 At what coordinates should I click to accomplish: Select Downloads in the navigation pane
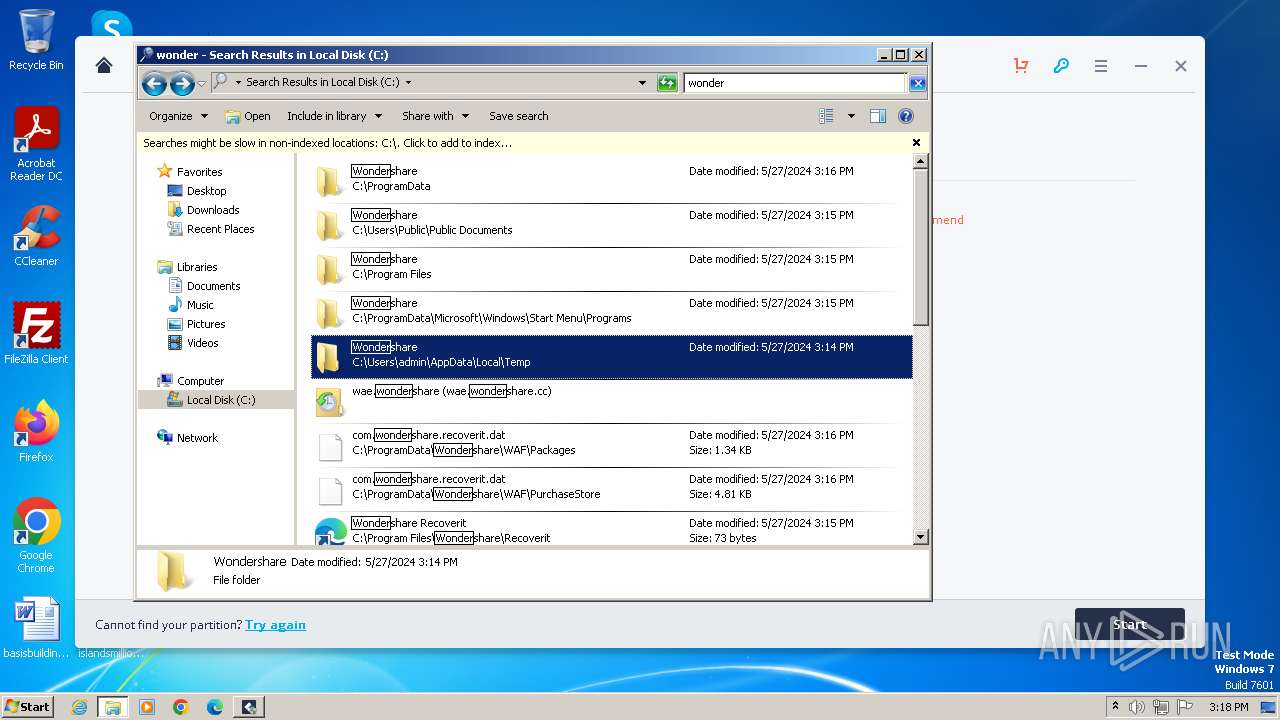(203, 210)
